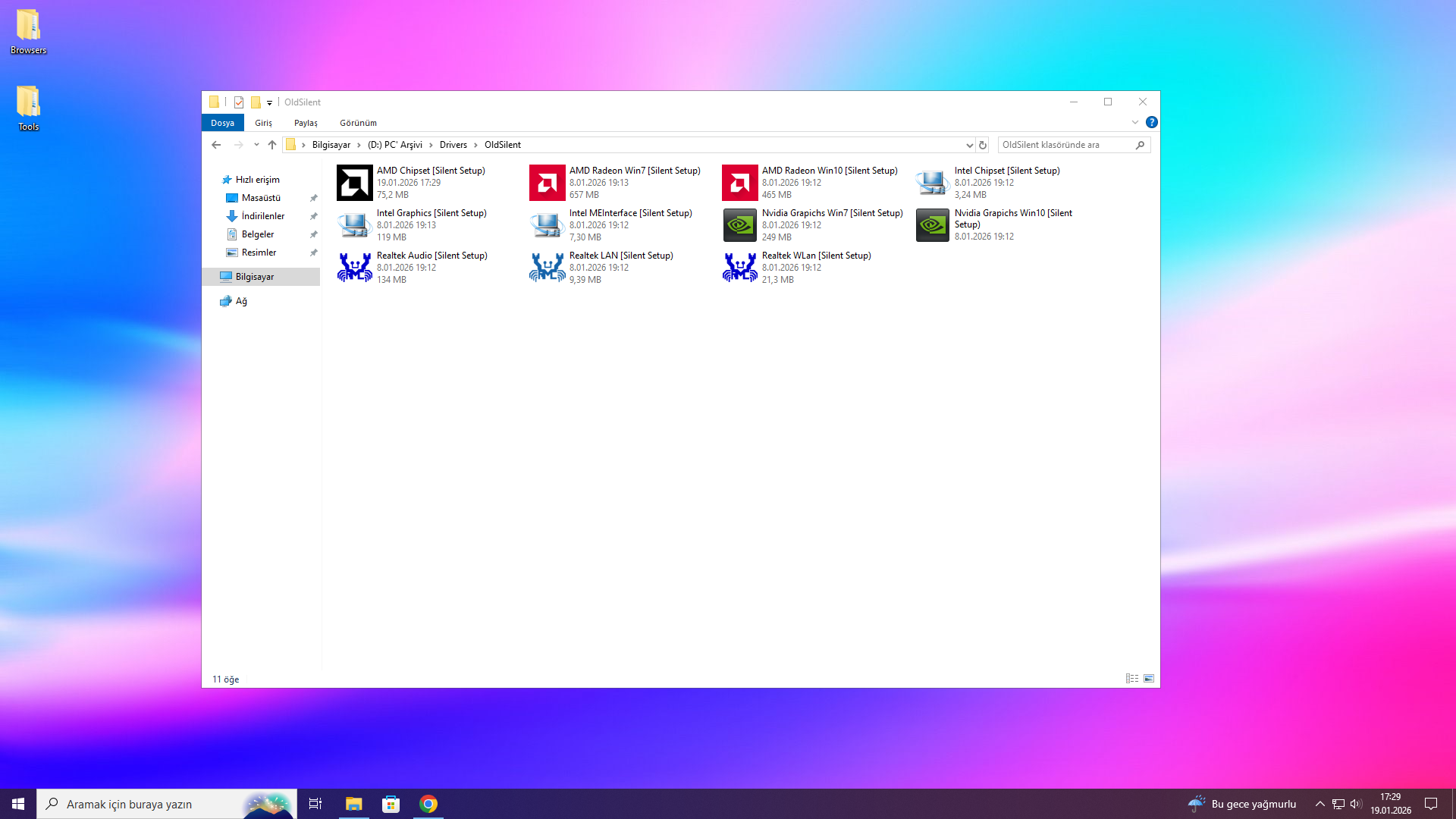Viewport: 1456px width, 819px height.
Task: Open network status in system tray
Action: [x=1338, y=804]
